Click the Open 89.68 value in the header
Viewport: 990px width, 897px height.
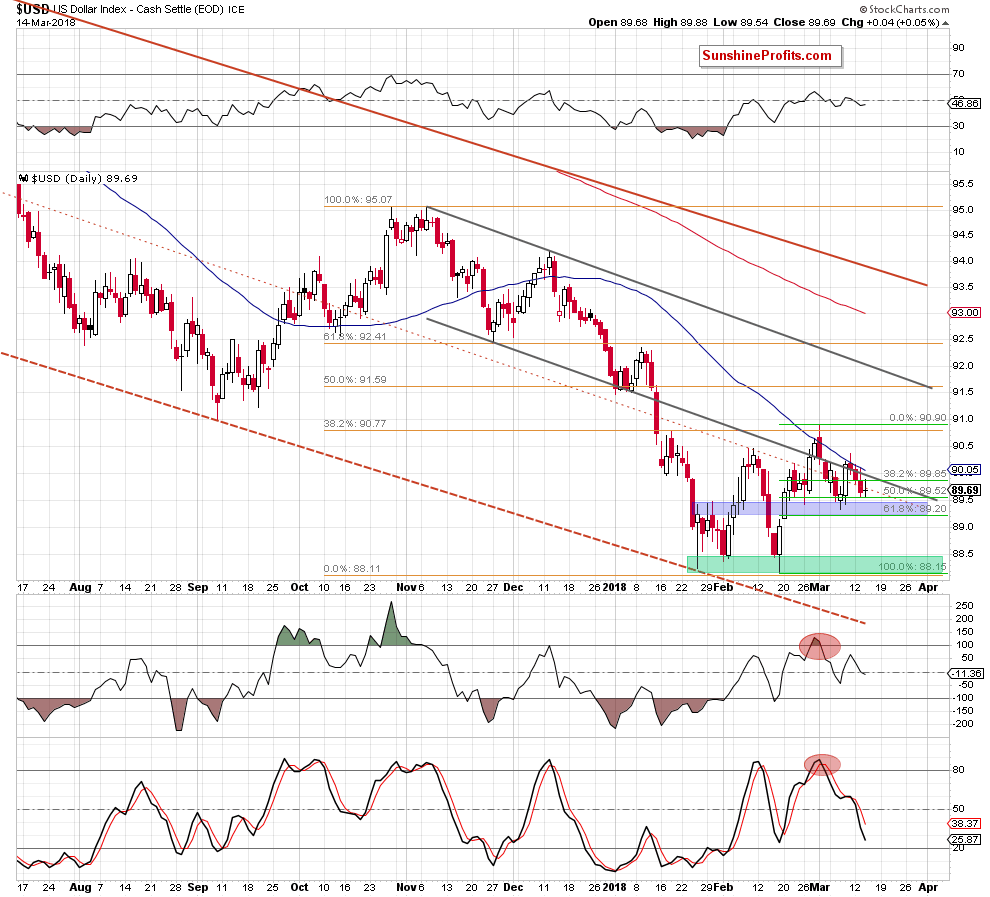point(617,23)
